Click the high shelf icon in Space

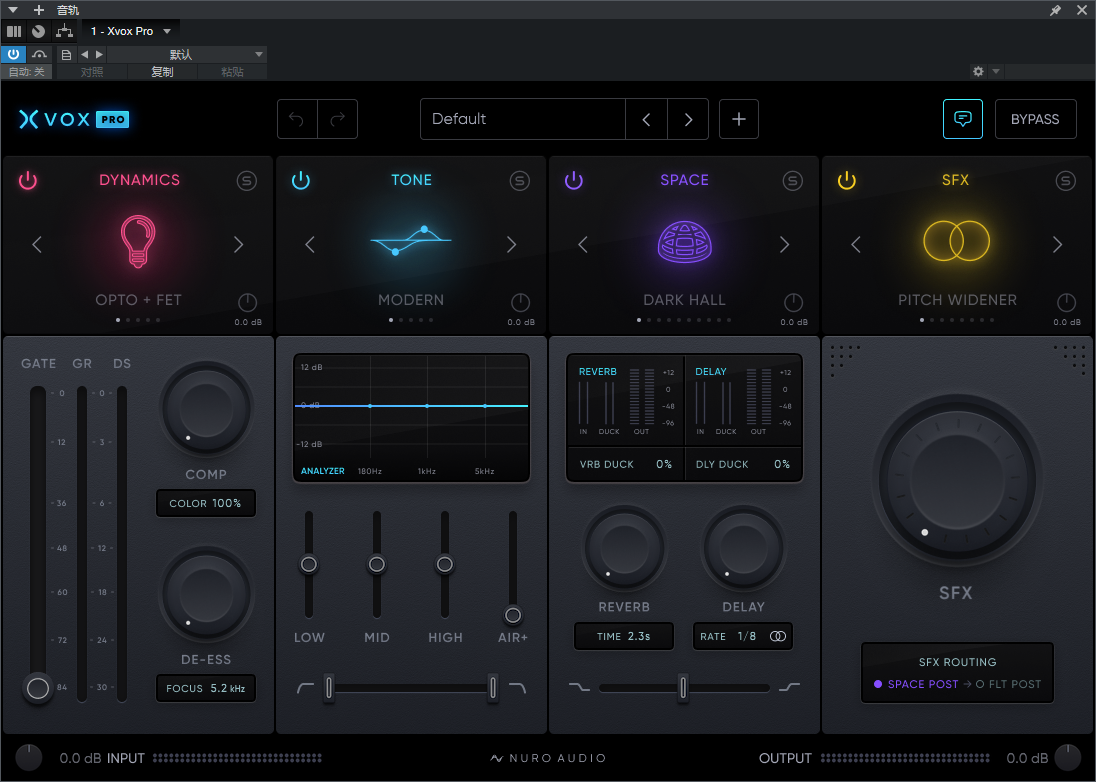pyautogui.click(x=789, y=687)
